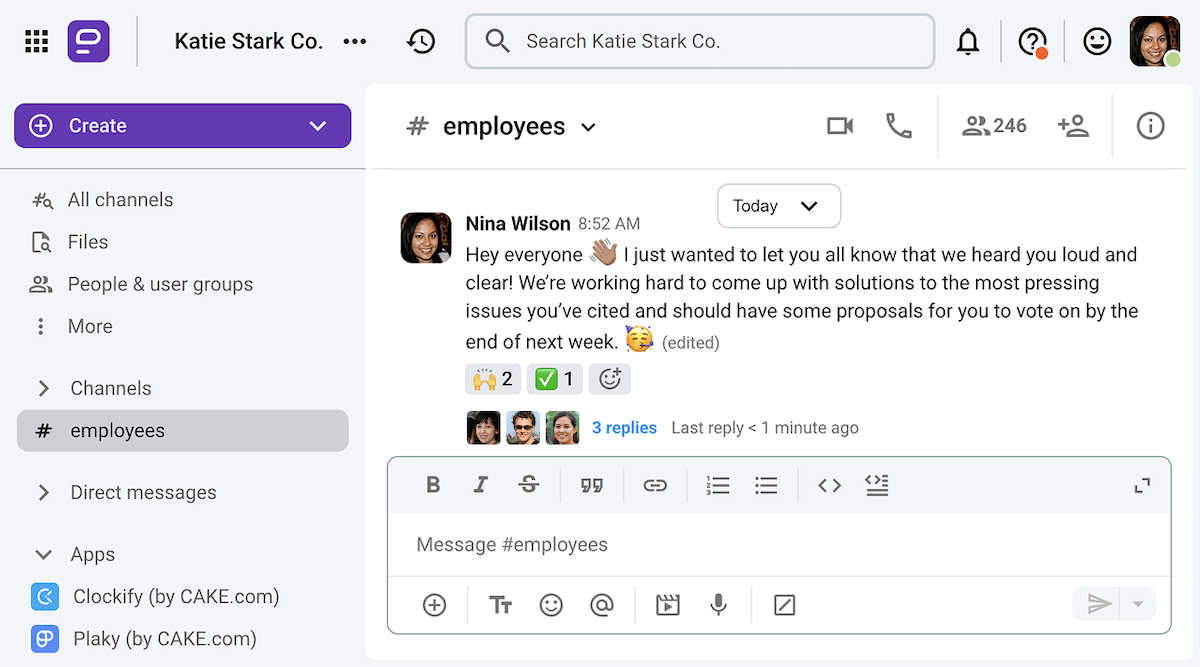The height and width of the screenshot is (667, 1200).
Task: Add a new reaction with the smiley icon
Action: click(x=610, y=378)
